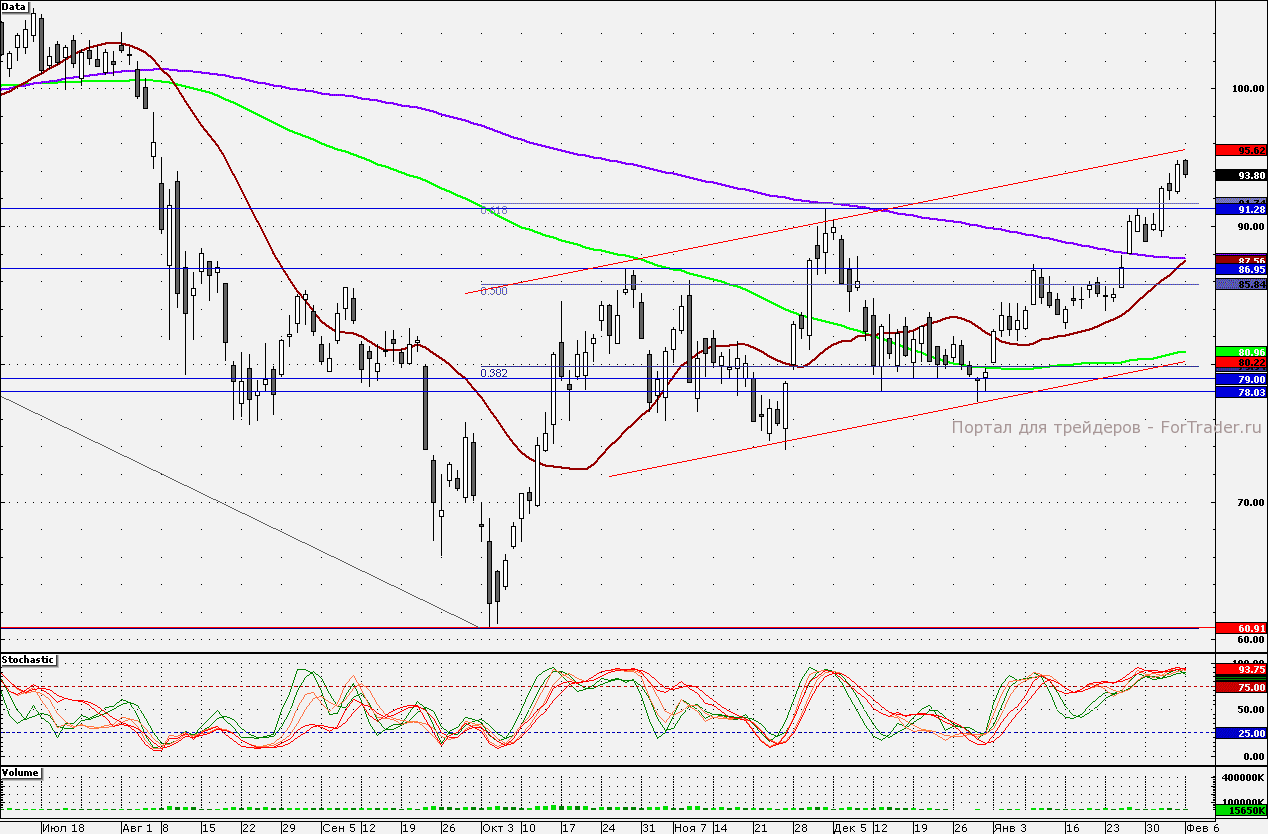Click the 70.00 price axis label
The height and width of the screenshot is (834, 1268).
[x=1252, y=503]
